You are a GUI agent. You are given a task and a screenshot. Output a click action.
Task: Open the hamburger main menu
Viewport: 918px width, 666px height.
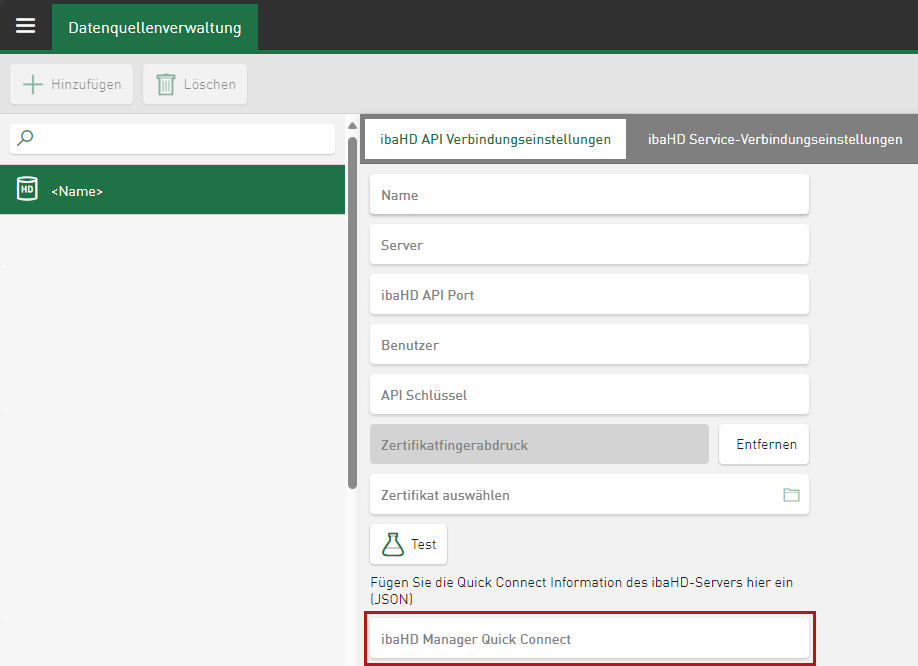[25, 26]
